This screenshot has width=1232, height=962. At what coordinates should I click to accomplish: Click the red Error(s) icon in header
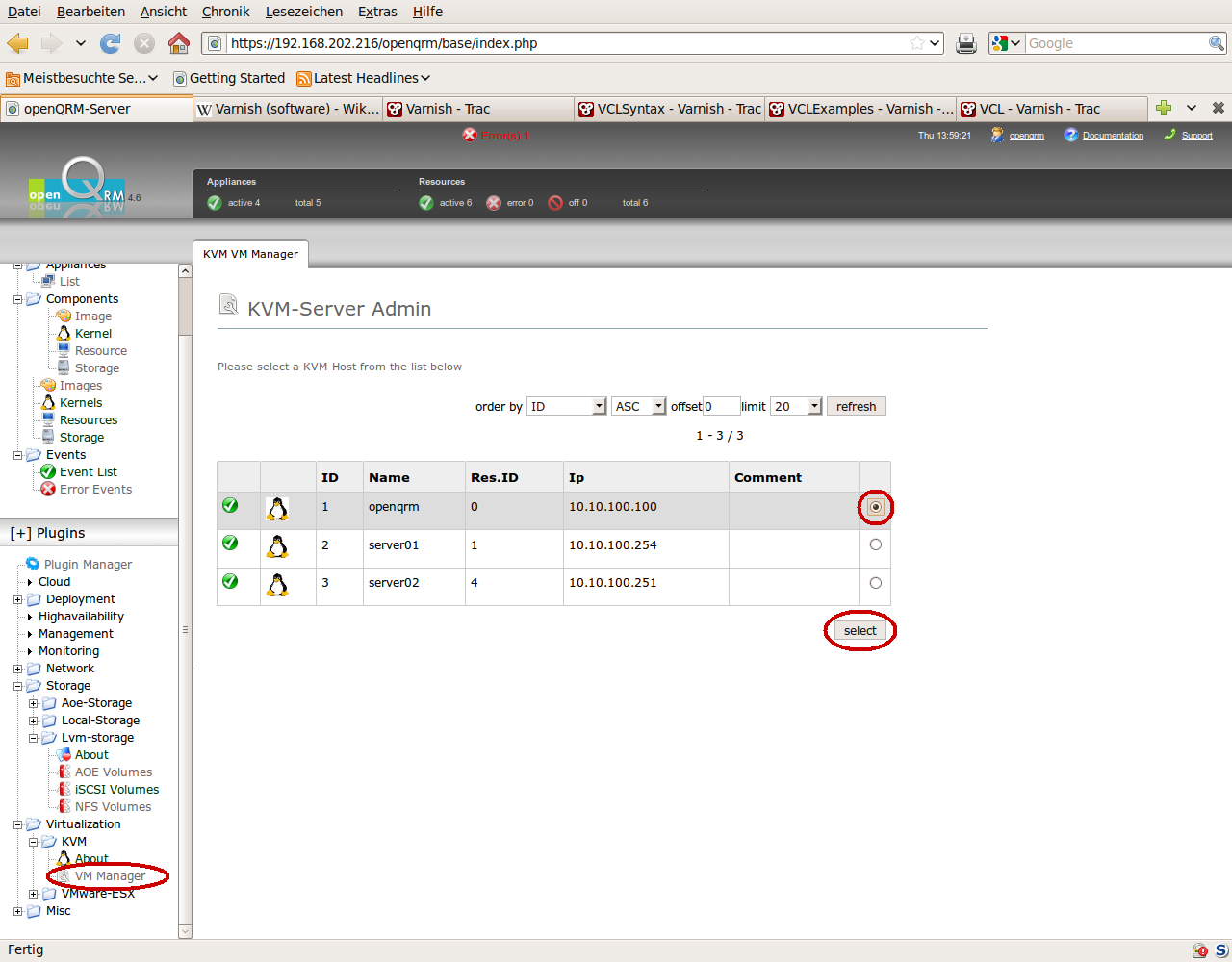pyautogui.click(x=470, y=136)
